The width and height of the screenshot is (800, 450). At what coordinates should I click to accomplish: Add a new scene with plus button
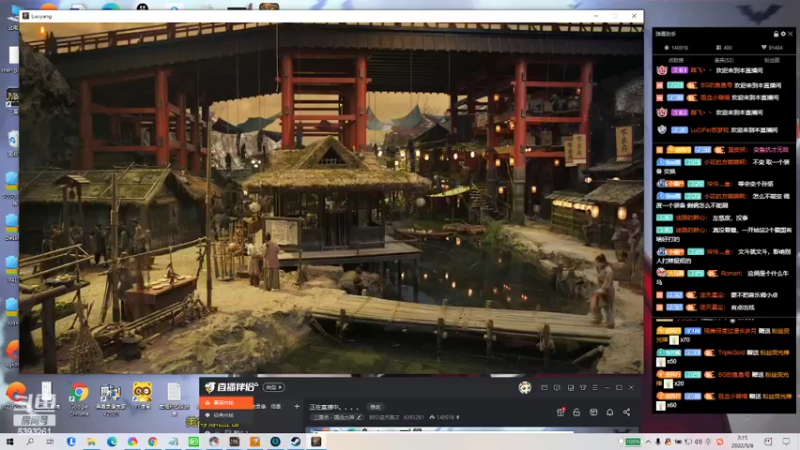pos(297,406)
